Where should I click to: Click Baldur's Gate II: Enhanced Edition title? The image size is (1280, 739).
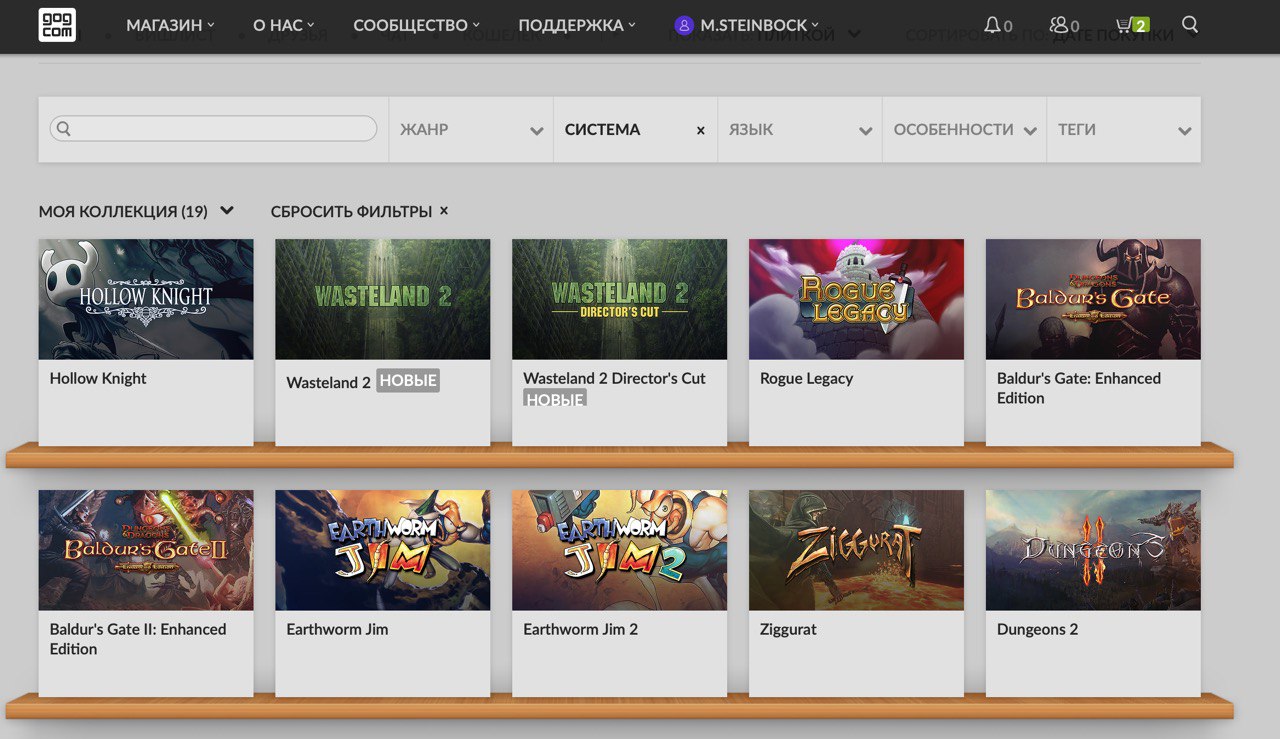coord(138,639)
